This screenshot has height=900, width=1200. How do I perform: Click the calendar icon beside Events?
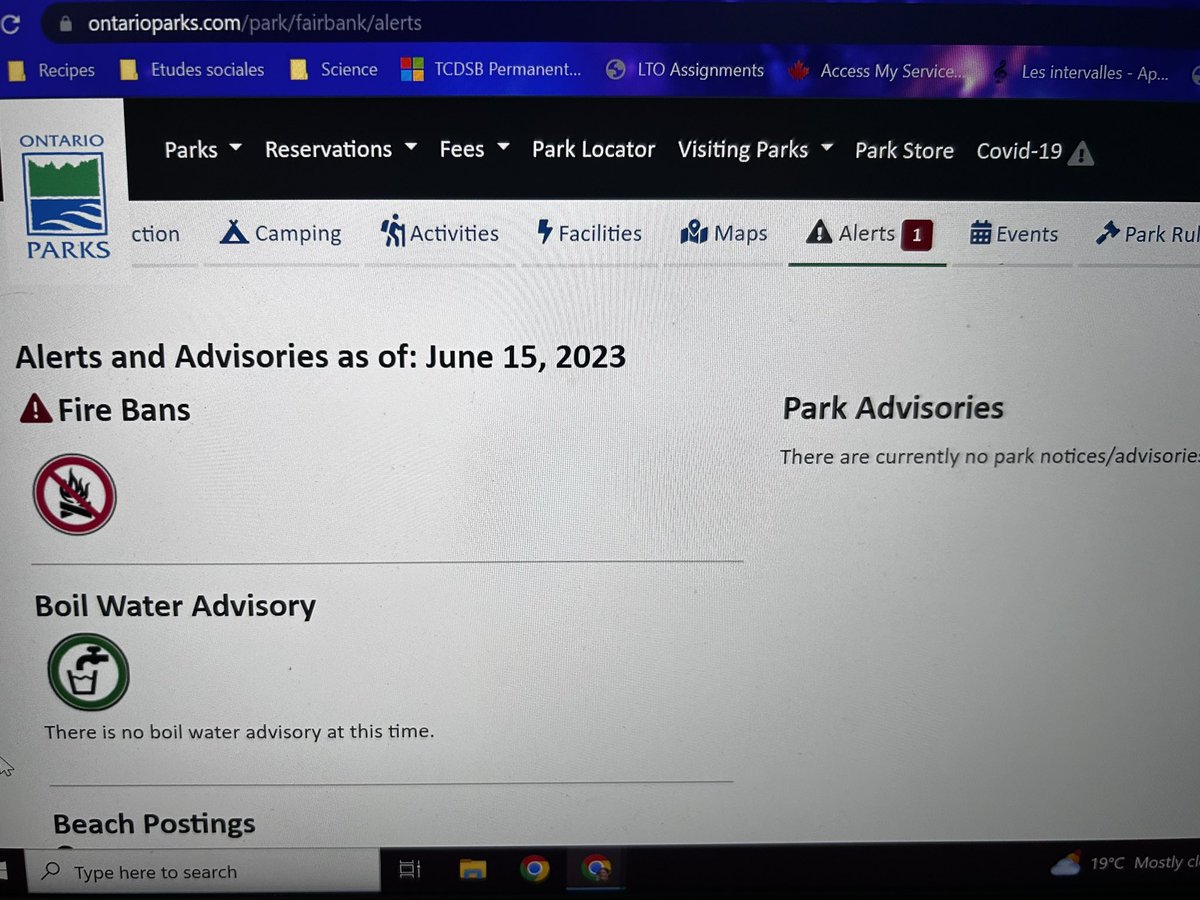981,234
